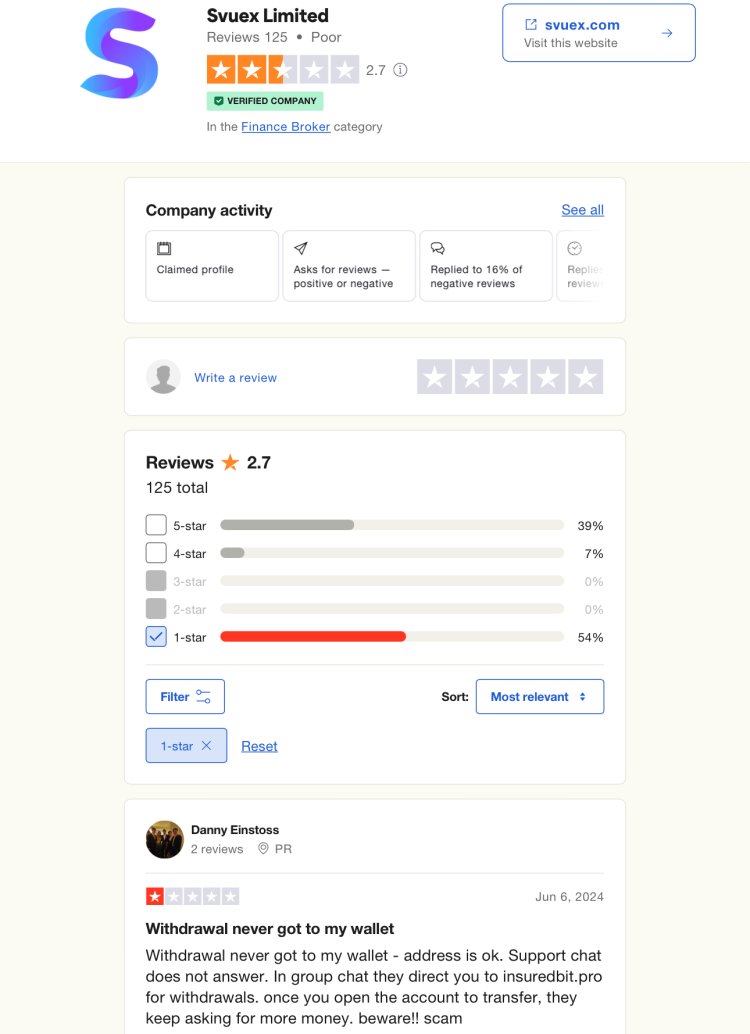
Task: Open the Finance Broker category link
Action: point(286,127)
